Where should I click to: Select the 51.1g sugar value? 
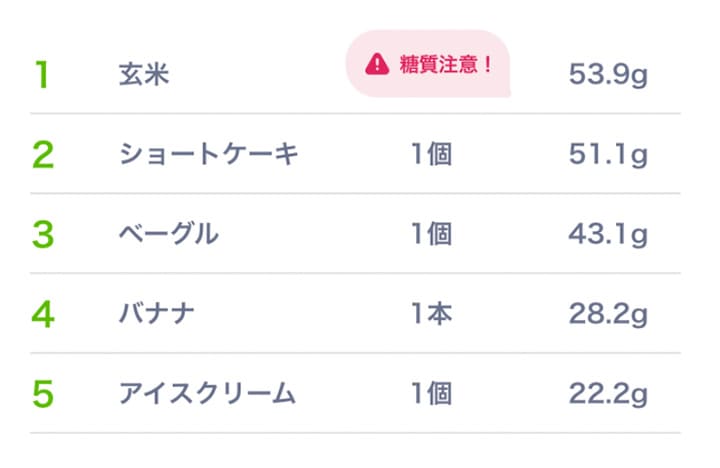click(608, 154)
